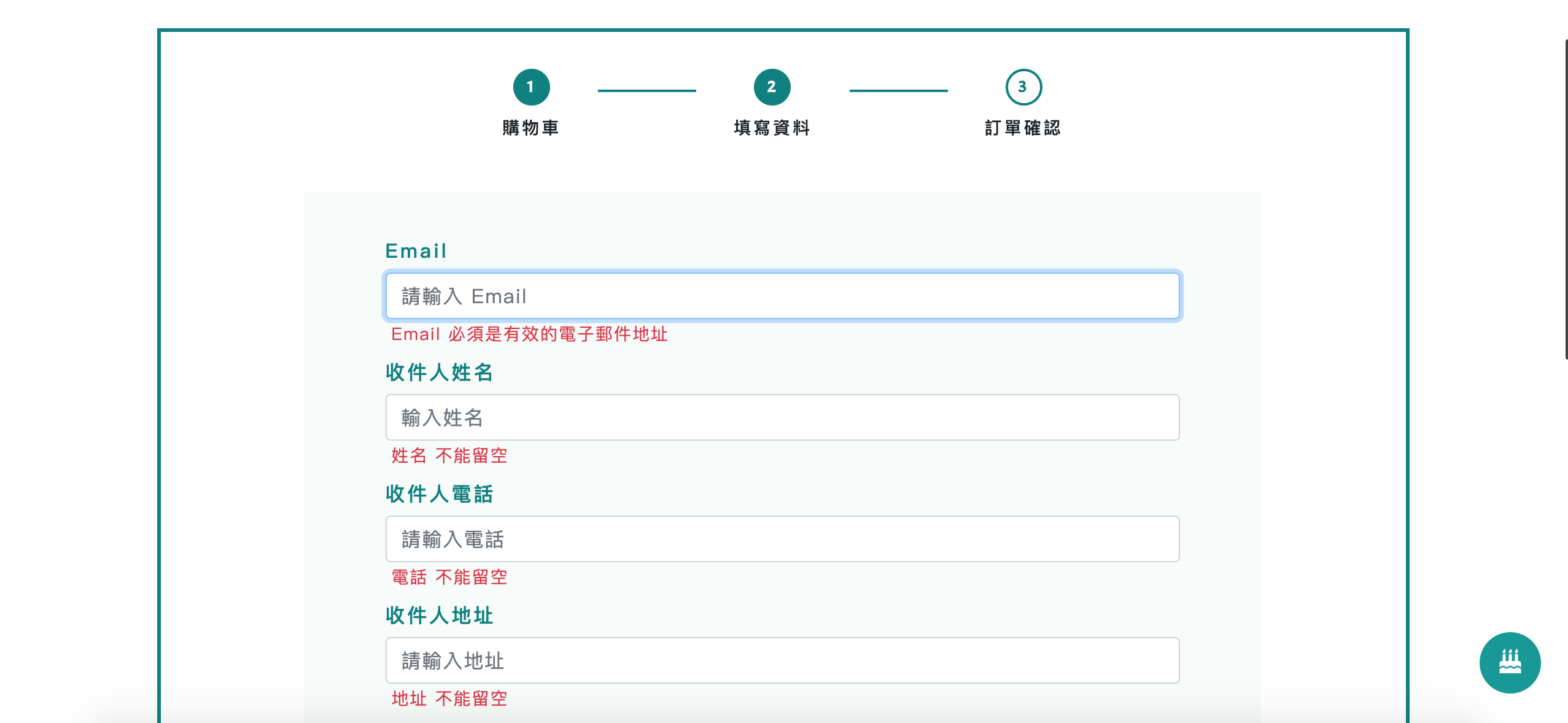Focus the 請輸入 Email input
Image resolution: width=1568 pixels, height=723 pixels.
click(x=782, y=296)
